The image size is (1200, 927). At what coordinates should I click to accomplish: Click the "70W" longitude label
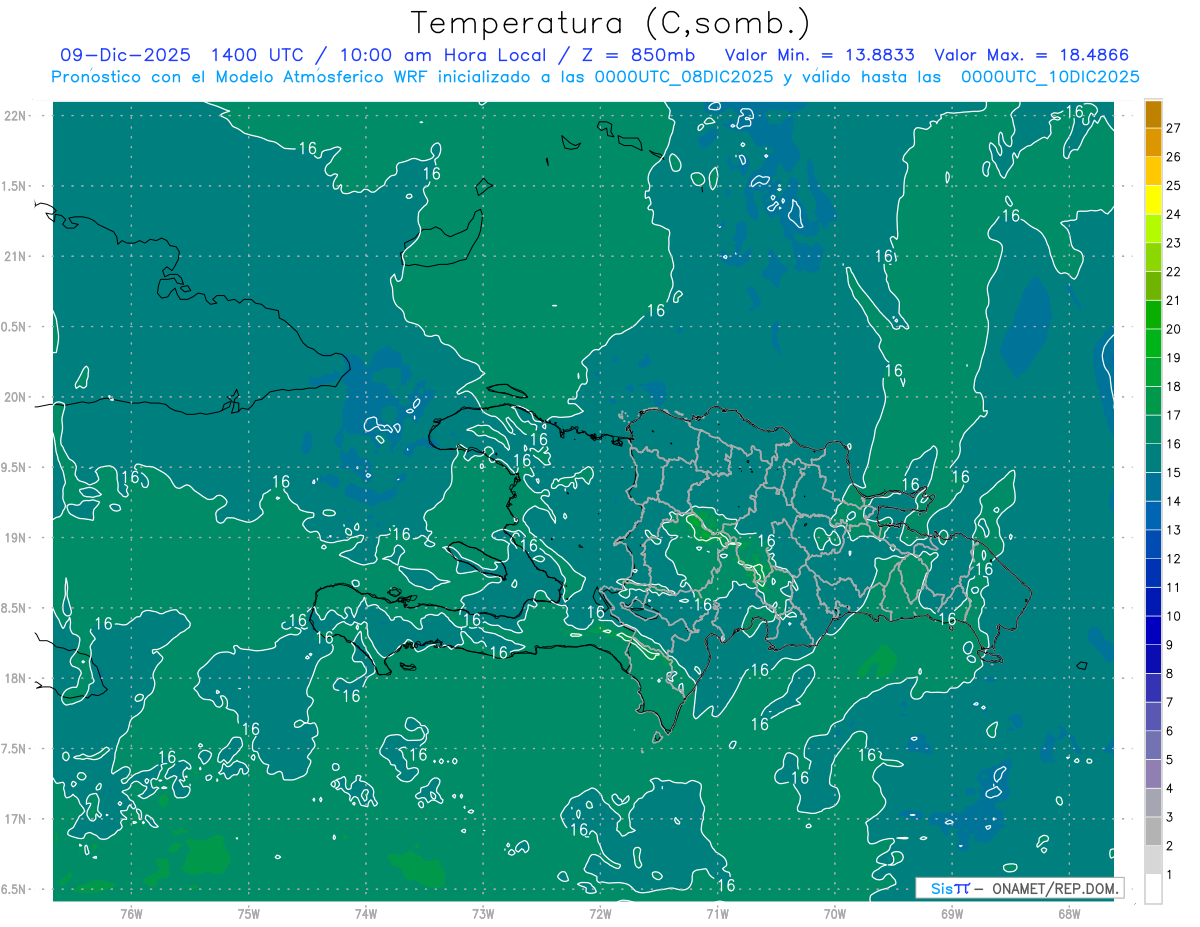pyautogui.click(x=834, y=914)
